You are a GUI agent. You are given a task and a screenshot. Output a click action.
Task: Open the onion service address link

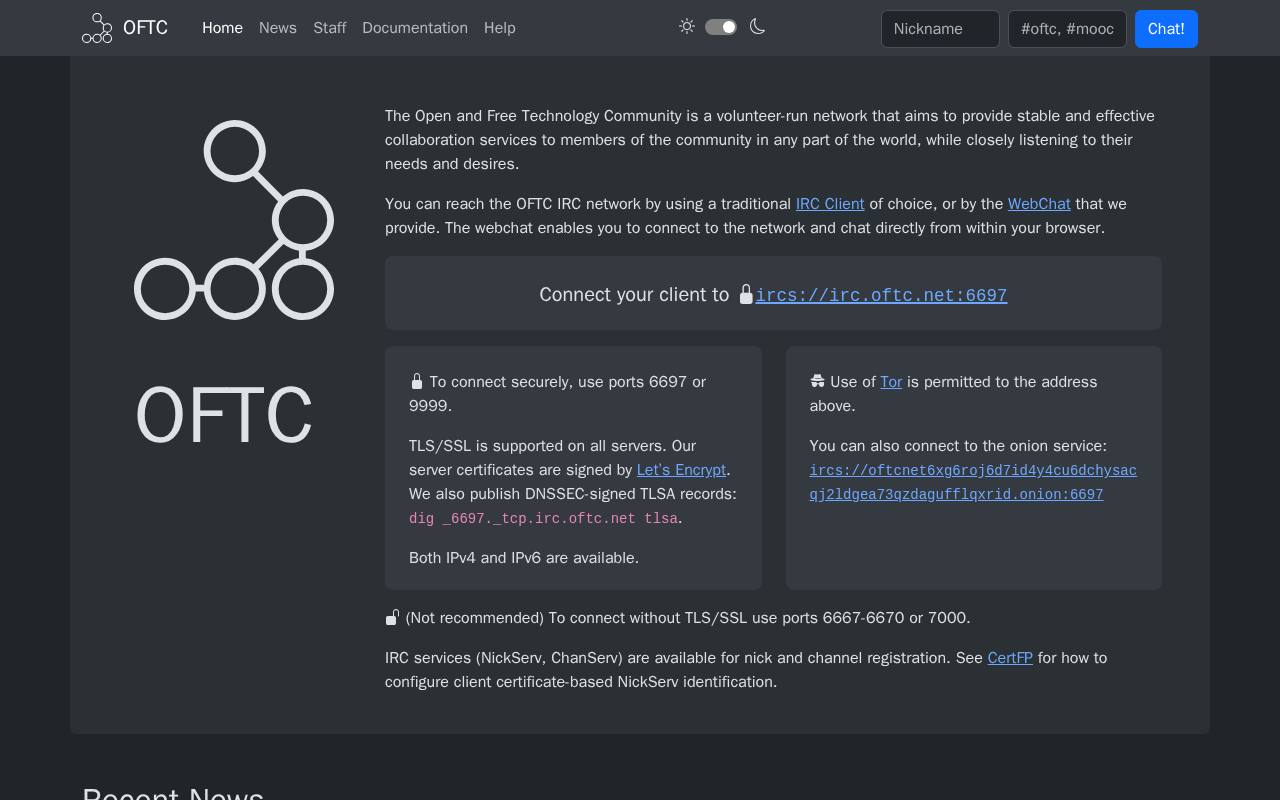(x=973, y=482)
